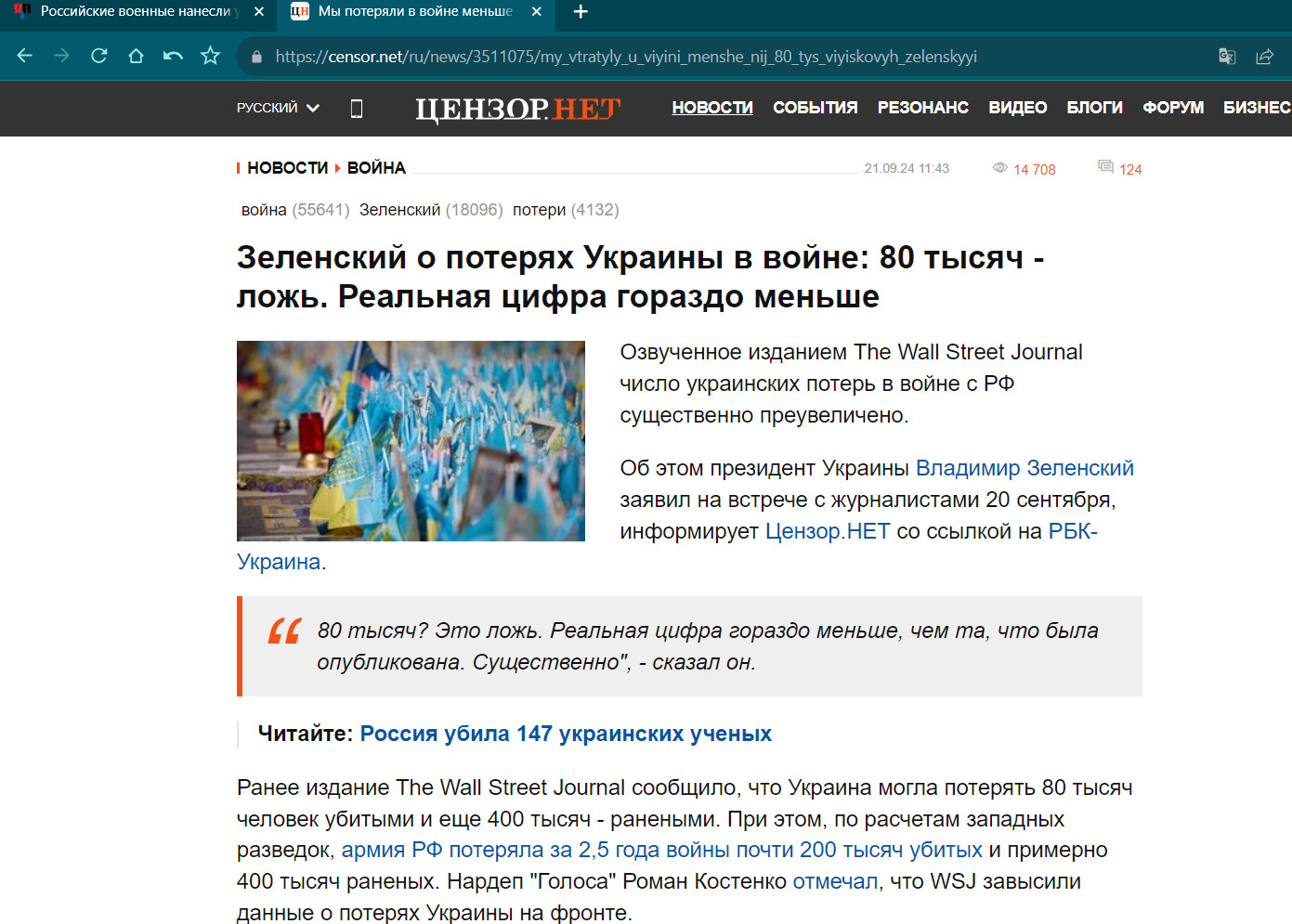This screenshot has height=924, width=1292.
Task: Open the СОБЫТИЯ menu item
Action: tap(816, 108)
